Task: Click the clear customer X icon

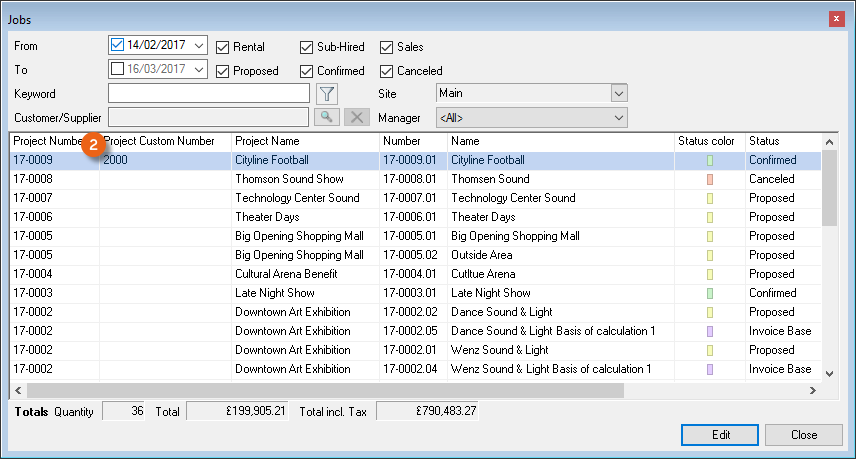Action: tap(357, 118)
